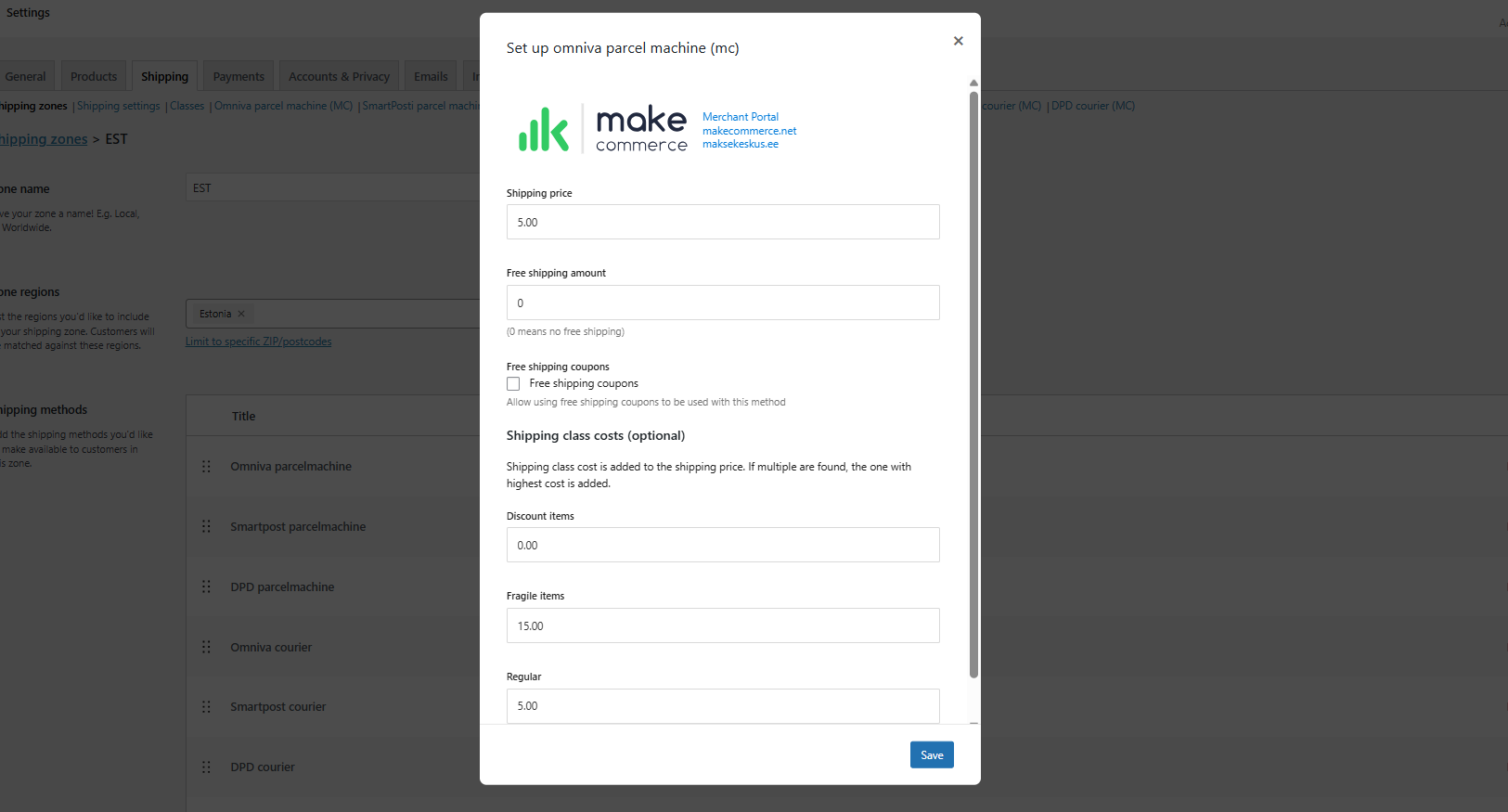Open the Smartpost parcelmachine shipping method
Screen dimensions: 1508x812
pos(298,526)
